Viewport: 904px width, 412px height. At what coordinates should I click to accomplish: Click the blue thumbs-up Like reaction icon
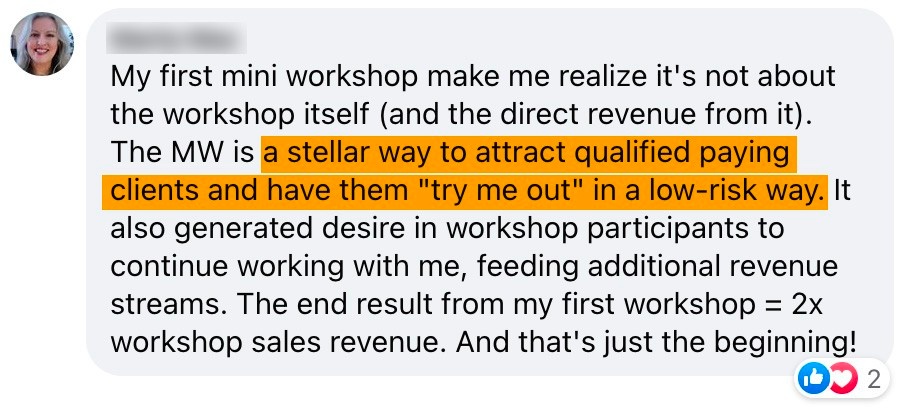813,380
